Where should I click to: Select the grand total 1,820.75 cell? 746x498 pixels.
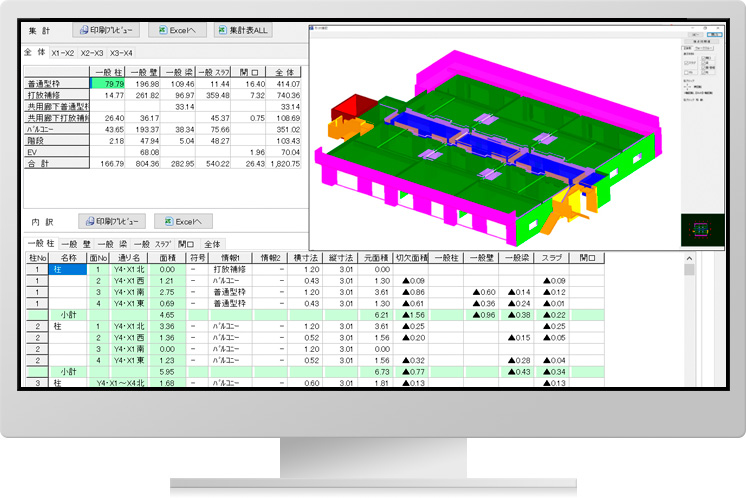tap(284, 164)
